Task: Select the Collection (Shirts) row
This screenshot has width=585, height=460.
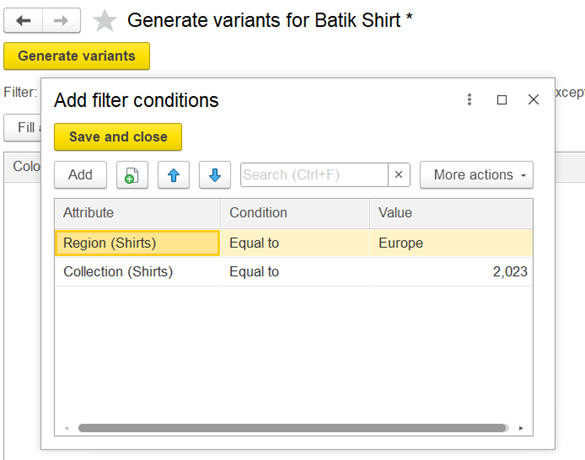Action: (x=294, y=272)
